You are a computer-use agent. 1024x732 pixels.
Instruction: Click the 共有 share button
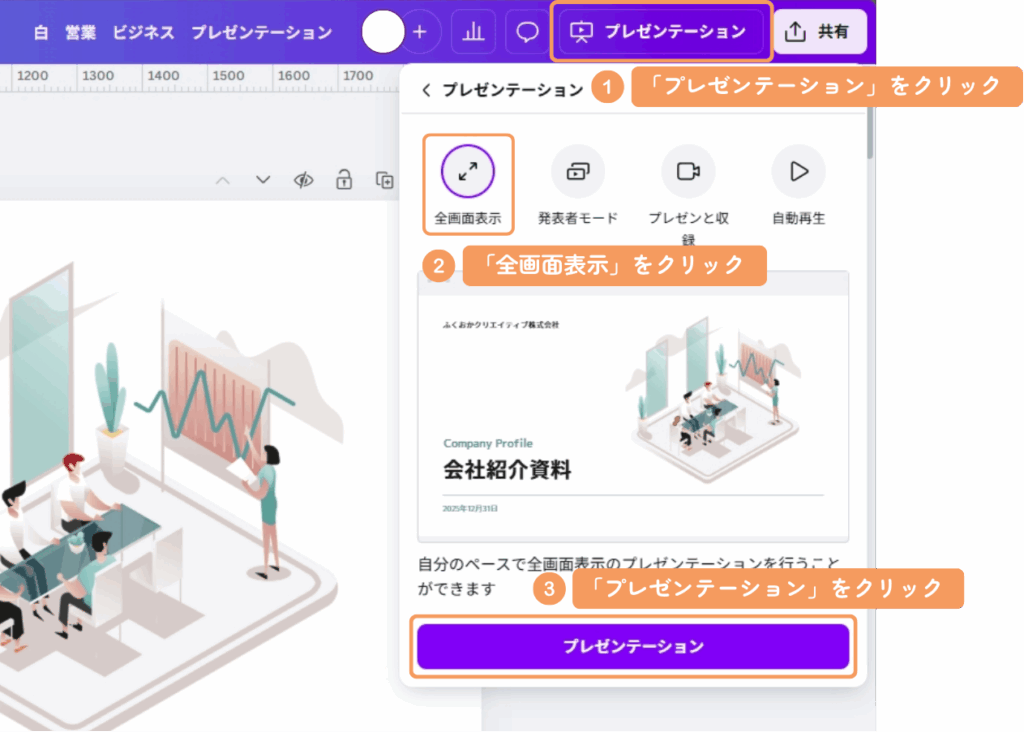tap(819, 32)
